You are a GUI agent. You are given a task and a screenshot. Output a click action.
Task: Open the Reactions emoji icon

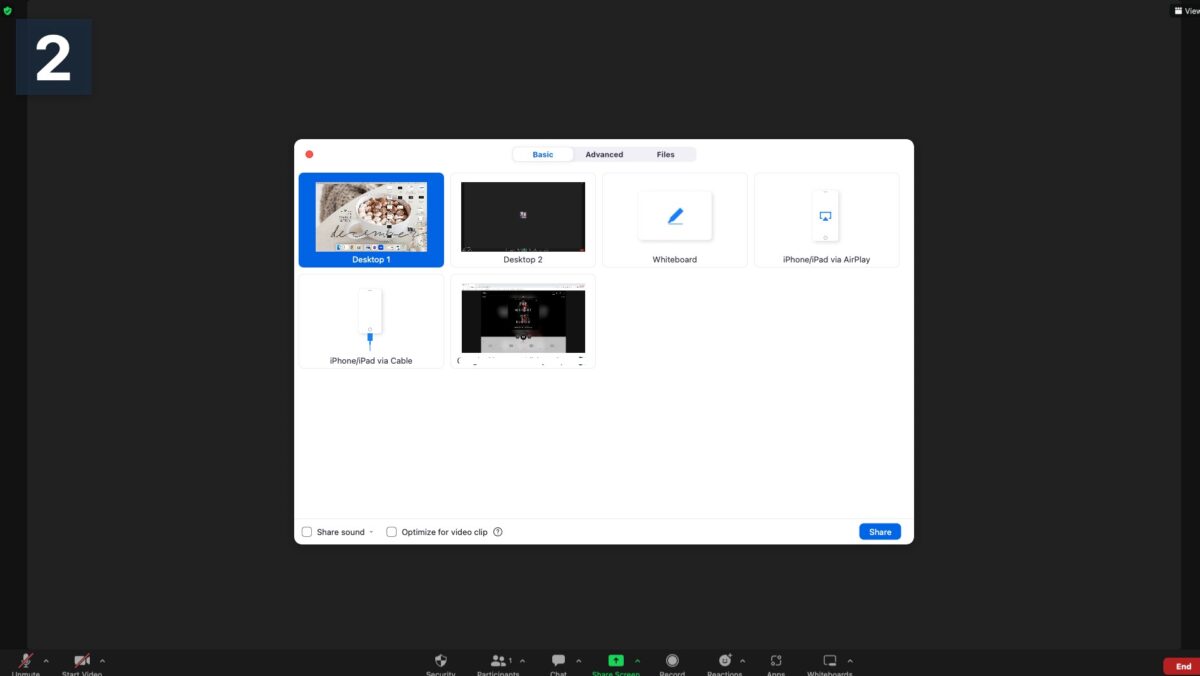(725, 661)
